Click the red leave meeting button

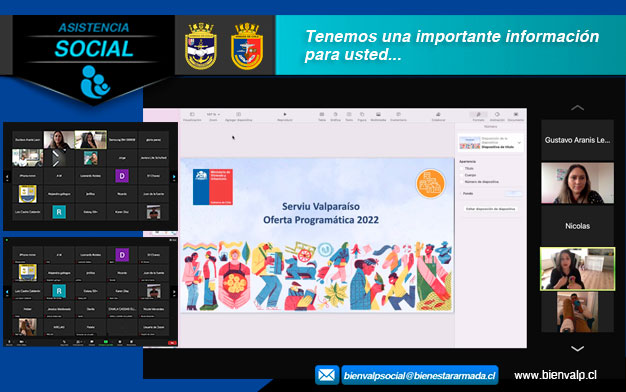172,343
